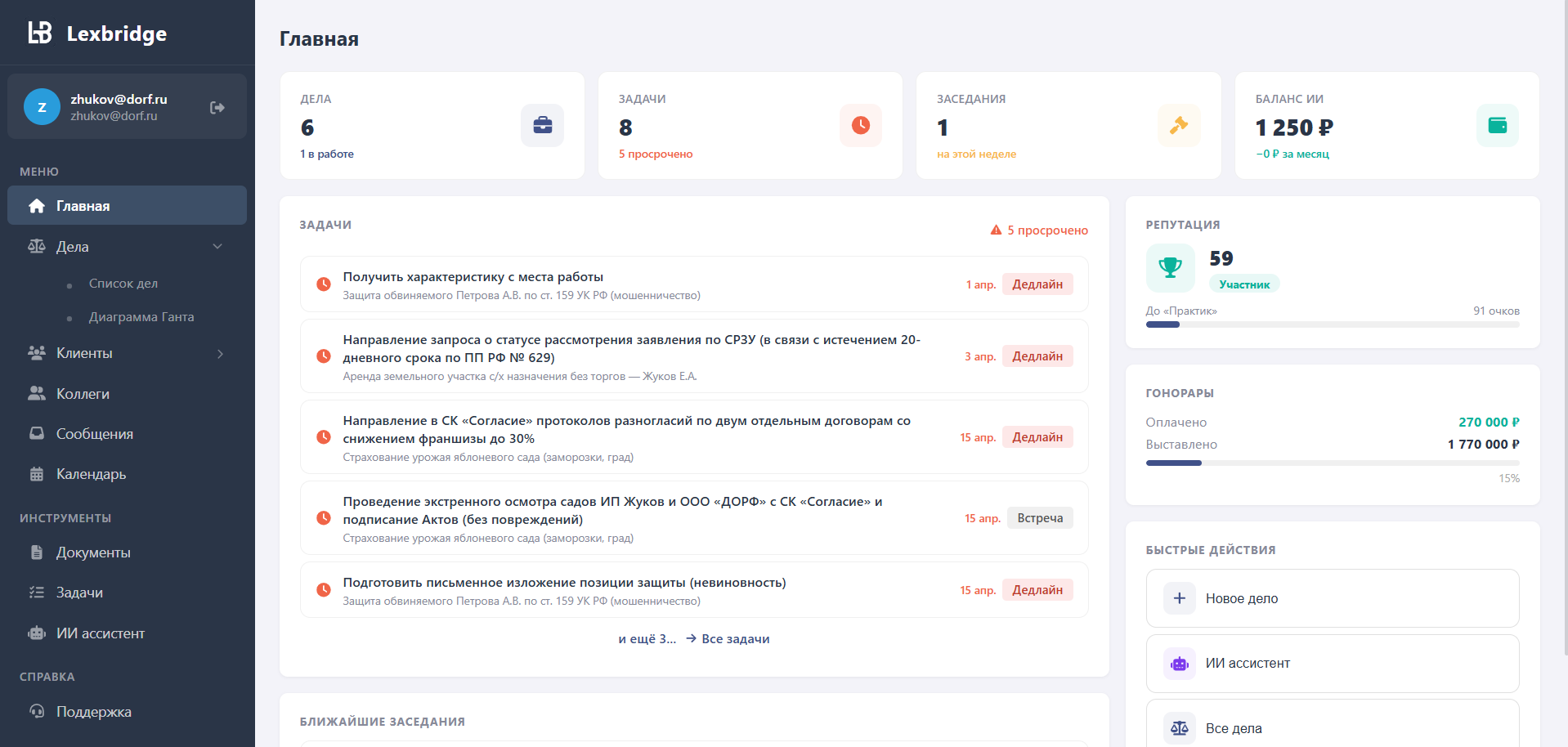Open Список дел in the sidebar submenu

123,283
